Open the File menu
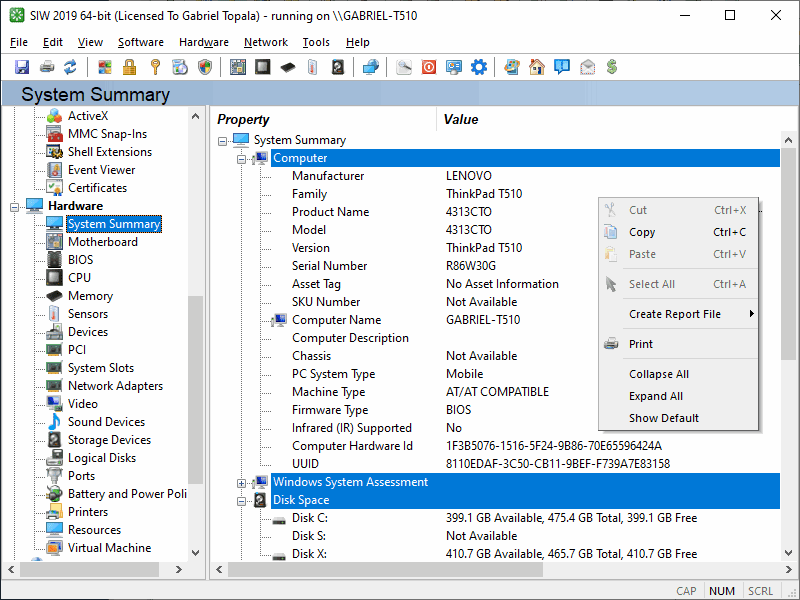Screen dimensions: 800x600 point(19,42)
